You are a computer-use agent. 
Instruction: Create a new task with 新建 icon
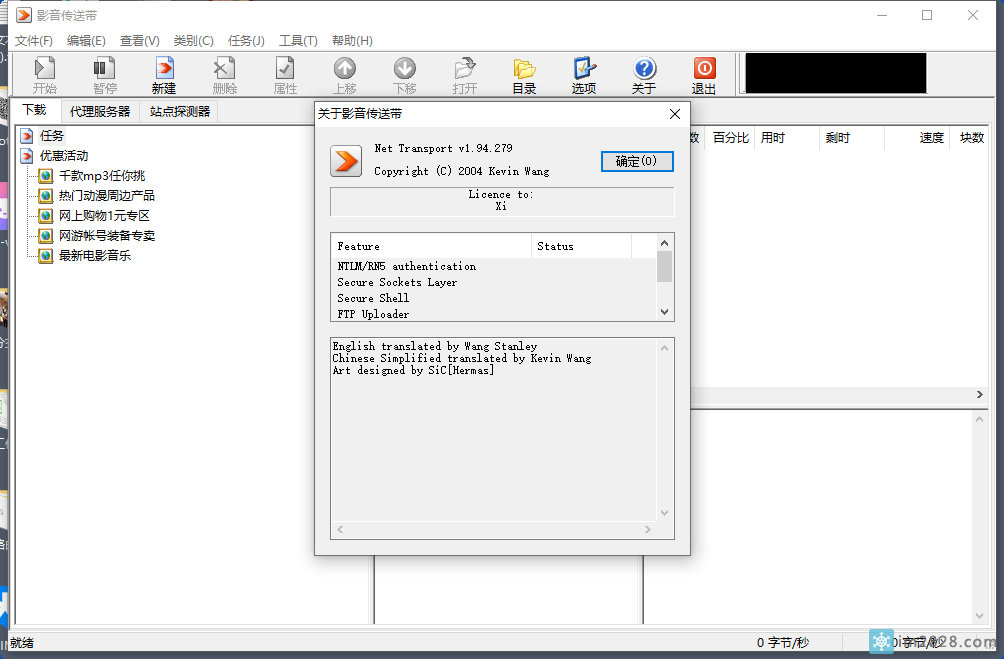pos(164,75)
